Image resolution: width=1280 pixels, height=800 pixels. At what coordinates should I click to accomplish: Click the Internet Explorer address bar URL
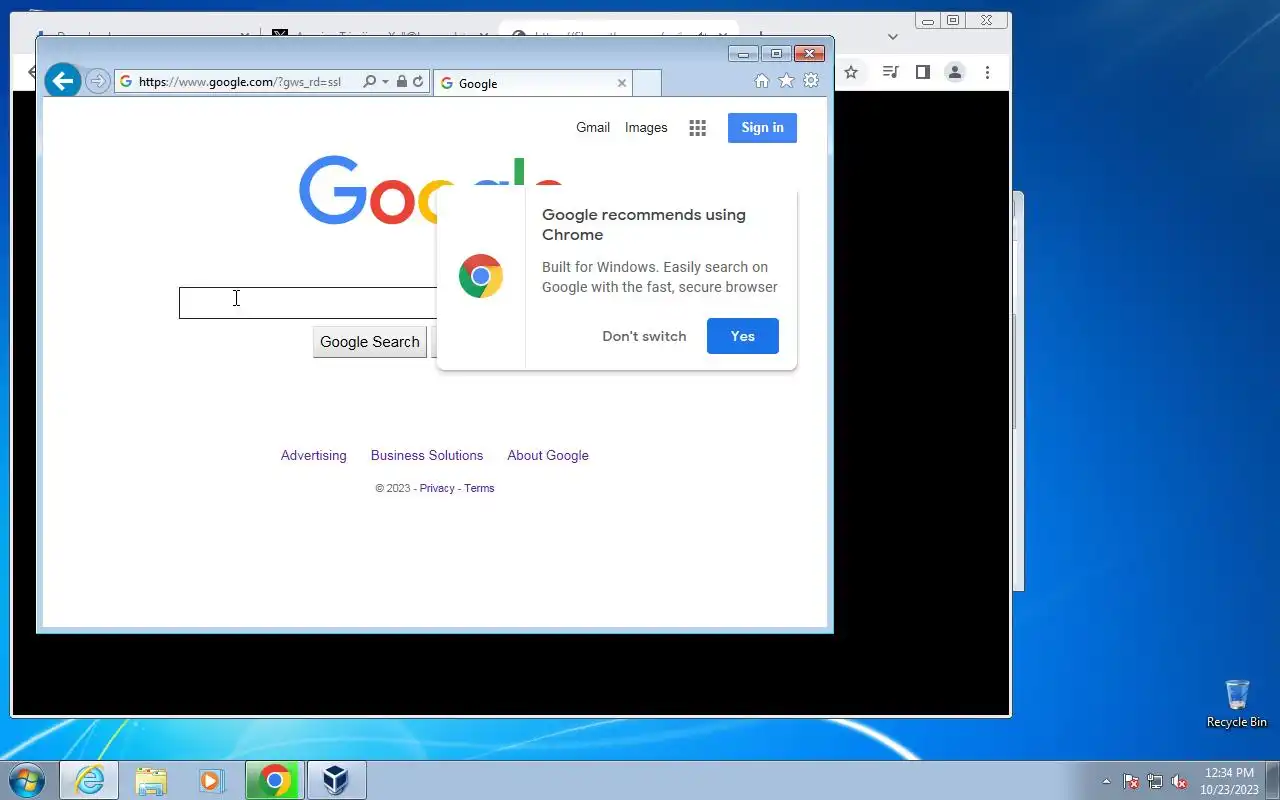(x=240, y=82)
